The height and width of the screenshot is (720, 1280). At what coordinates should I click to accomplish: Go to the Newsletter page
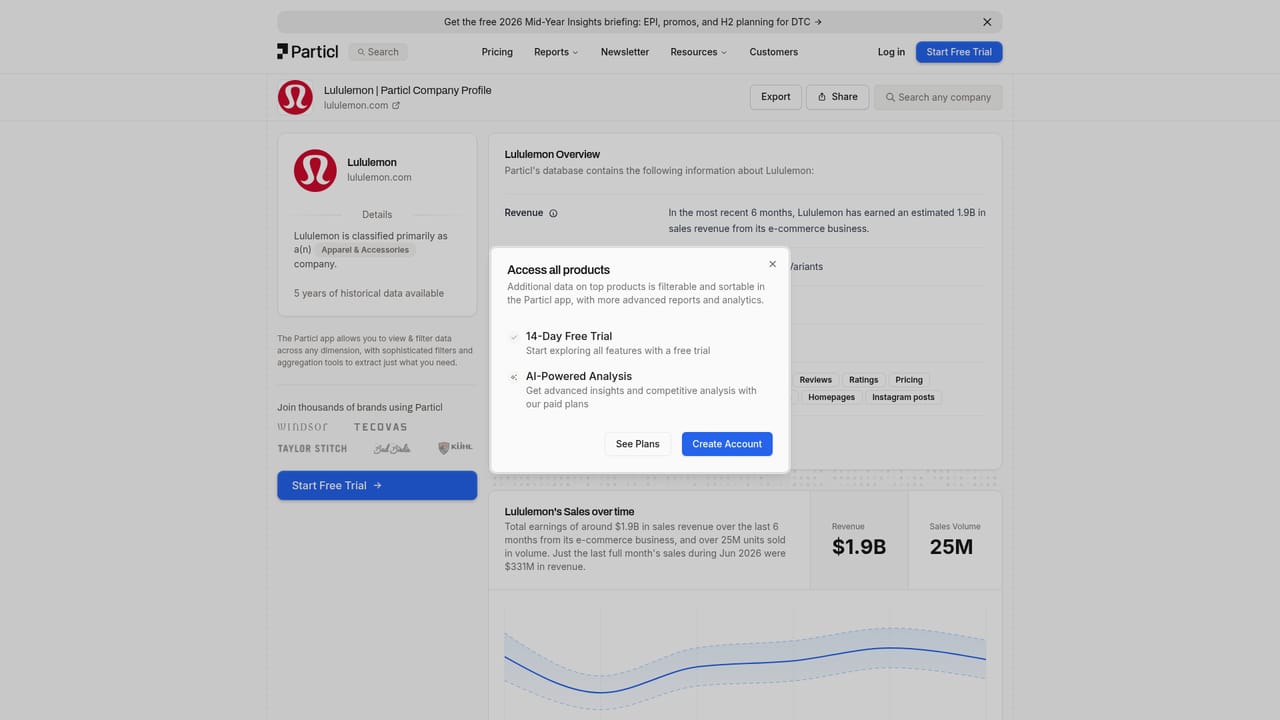click(625, 52)
